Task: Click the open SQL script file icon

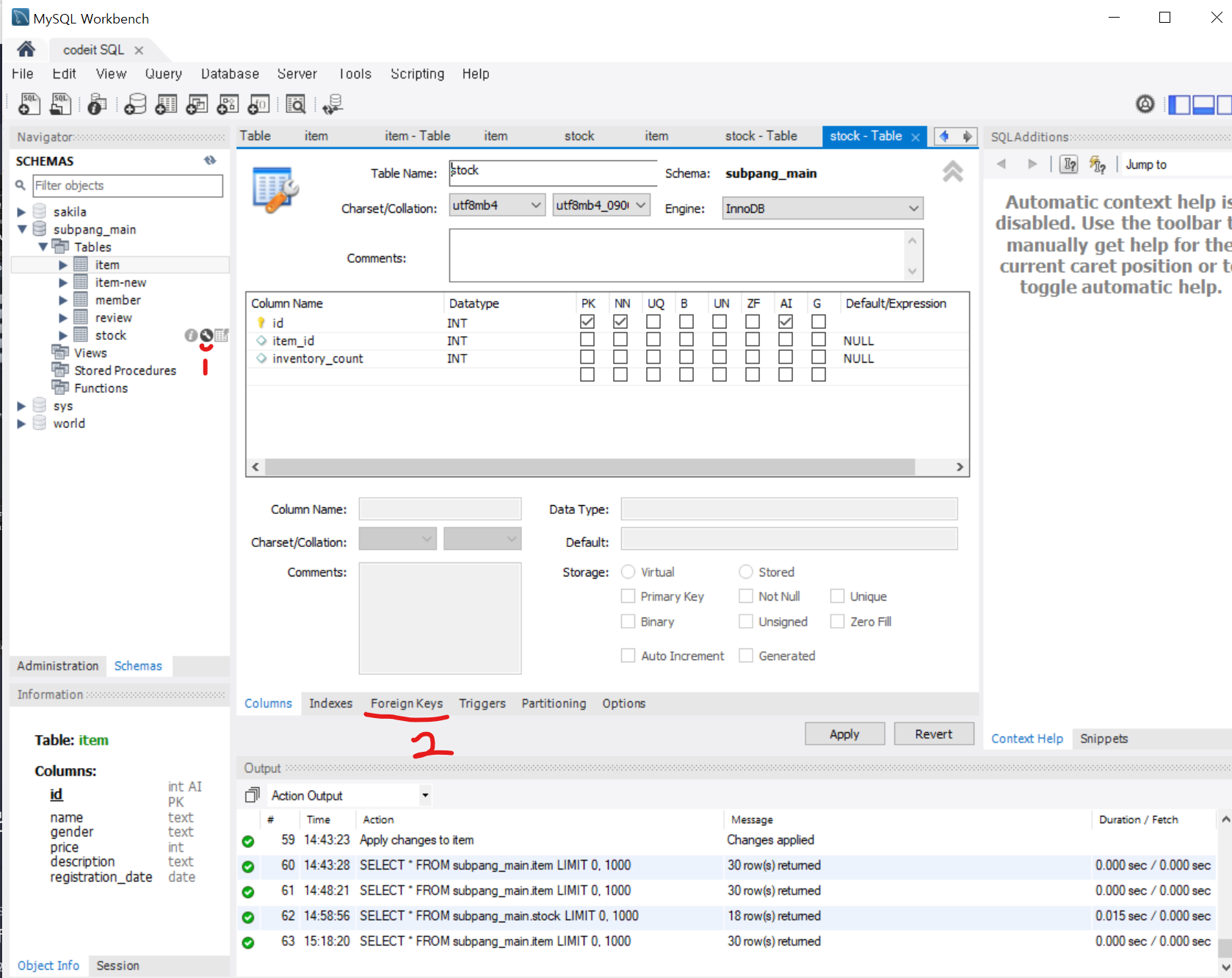Action: (60, 104)
